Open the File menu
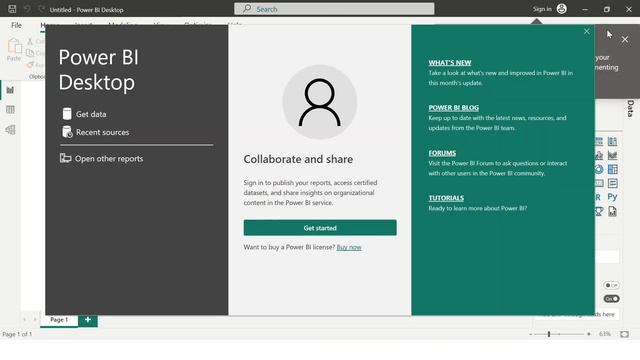This screenshot has width=640, height=360. click(x=16, y=25)
